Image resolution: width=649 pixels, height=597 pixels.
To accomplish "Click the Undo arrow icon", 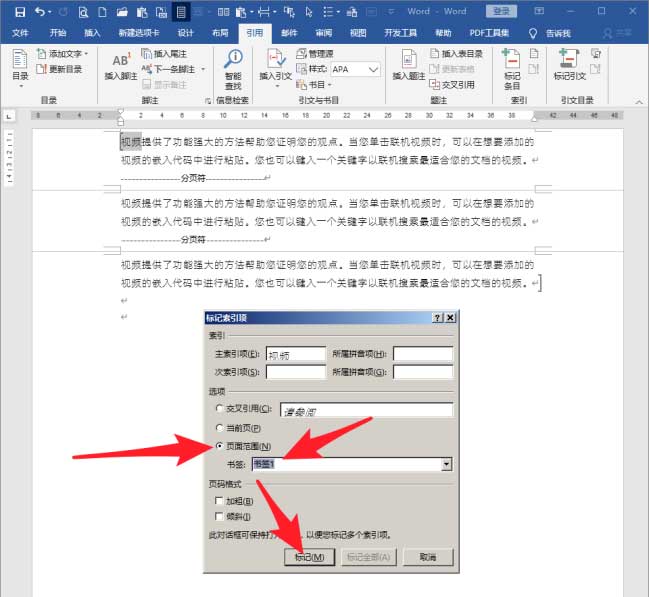I will (x=40, y=12).
